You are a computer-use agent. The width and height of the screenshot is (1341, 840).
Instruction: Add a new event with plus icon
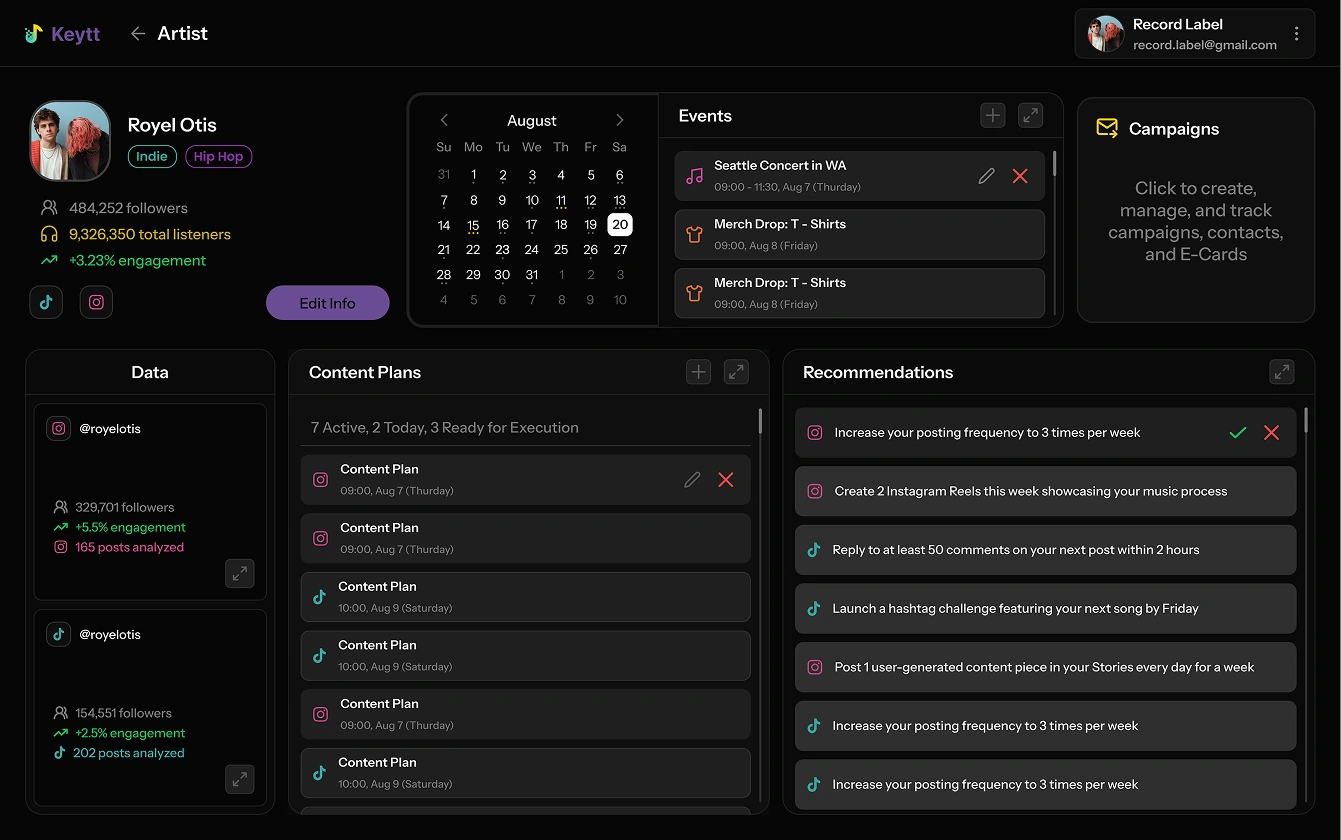coord(992,116)
